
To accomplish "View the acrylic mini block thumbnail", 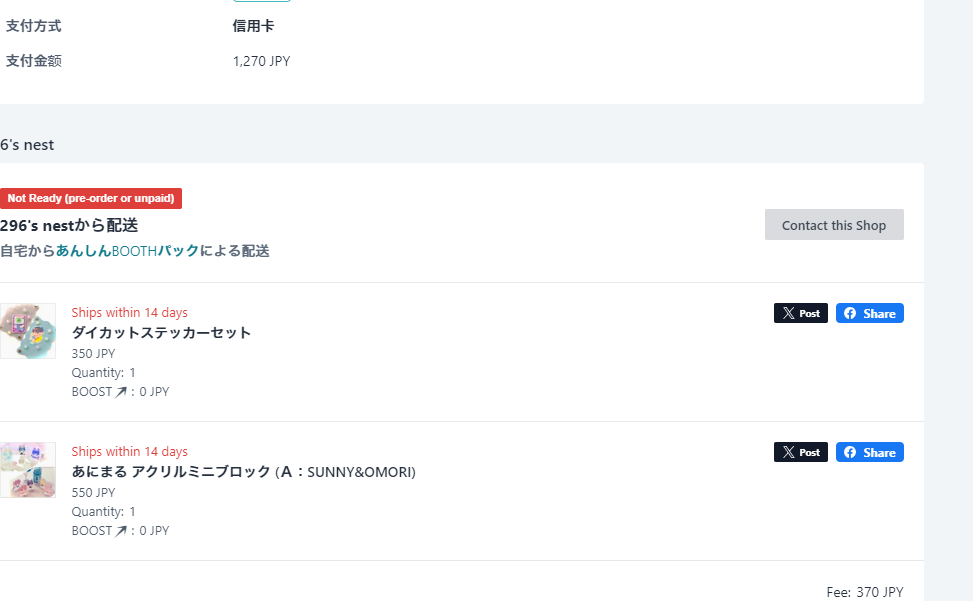I will [x=28, y=470].
